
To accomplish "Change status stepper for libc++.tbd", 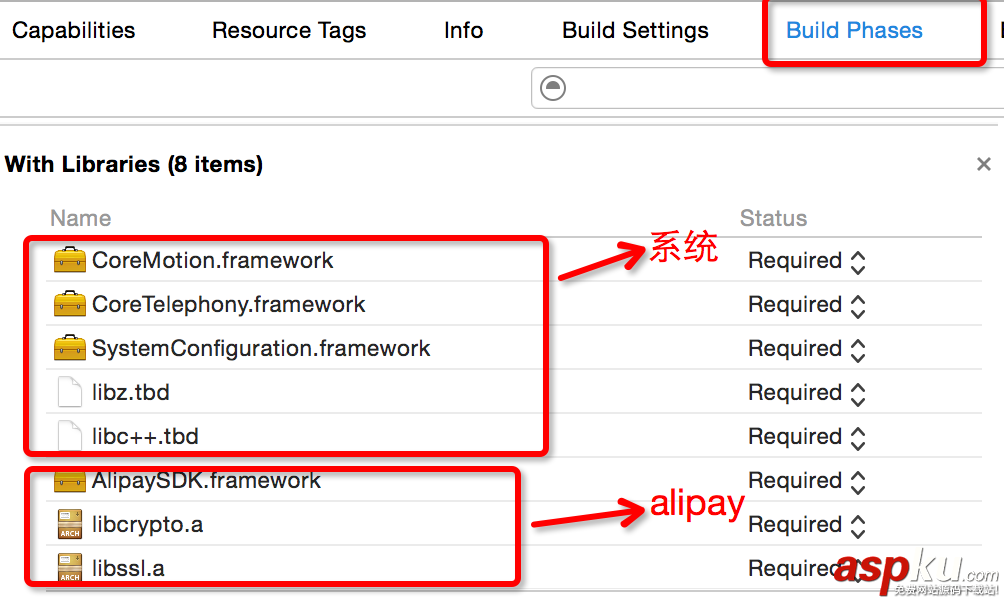I will (857, 437).
